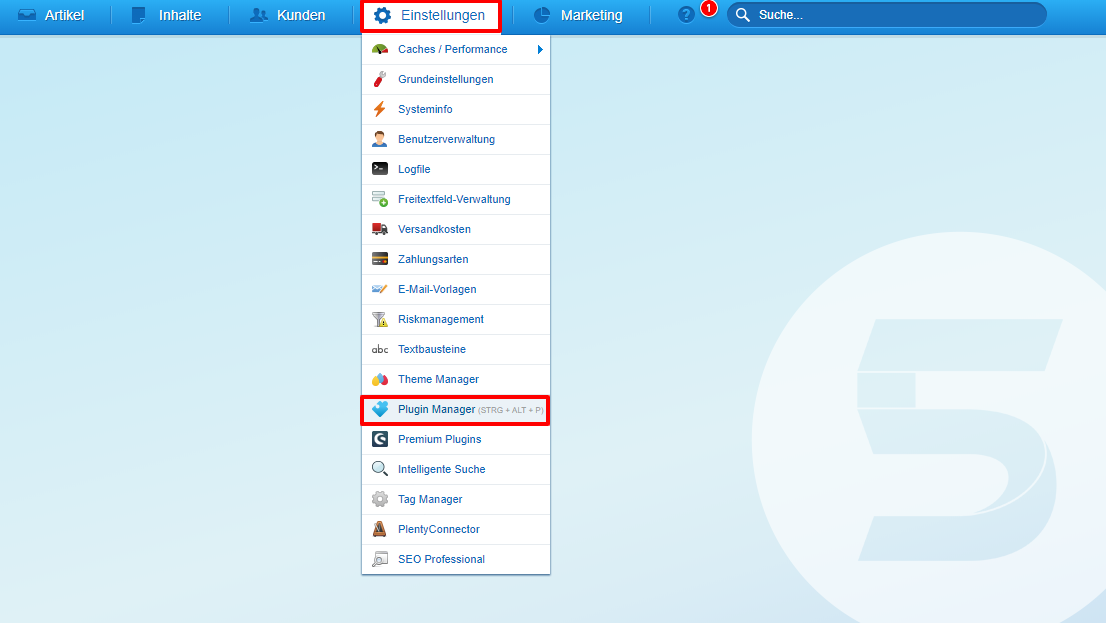Click the Suche search field
The height and width of the screenshot is (623, 1106).
point(887,15)
